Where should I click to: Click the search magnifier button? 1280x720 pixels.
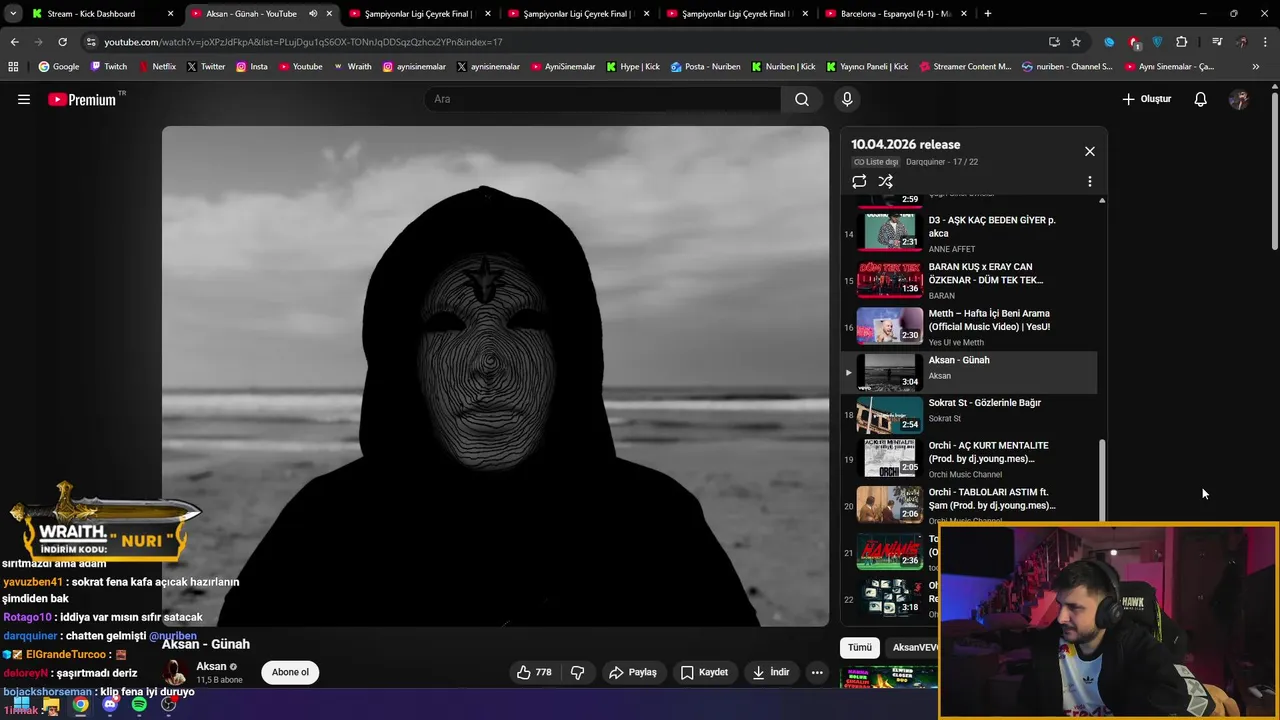pos(802,99)
